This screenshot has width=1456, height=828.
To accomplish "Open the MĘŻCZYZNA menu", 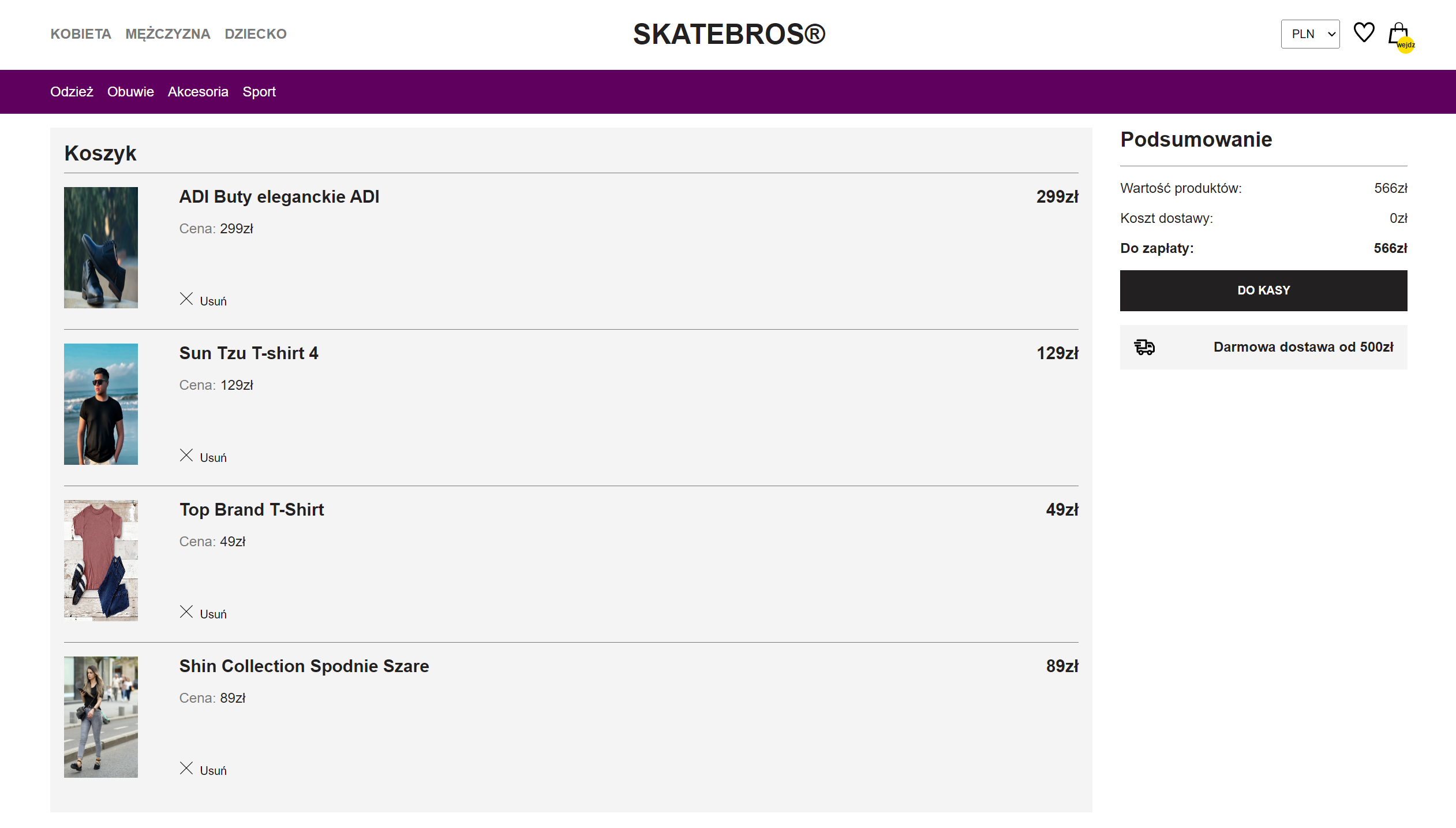I will pyautogui.click(x=167, y=34).
